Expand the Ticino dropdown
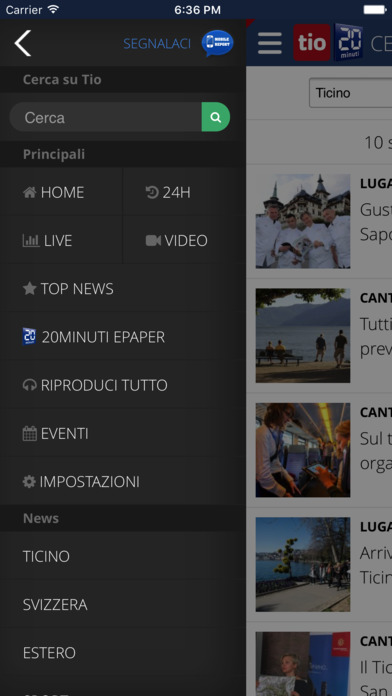The image size is (392, 696). [x=351, y=93]
